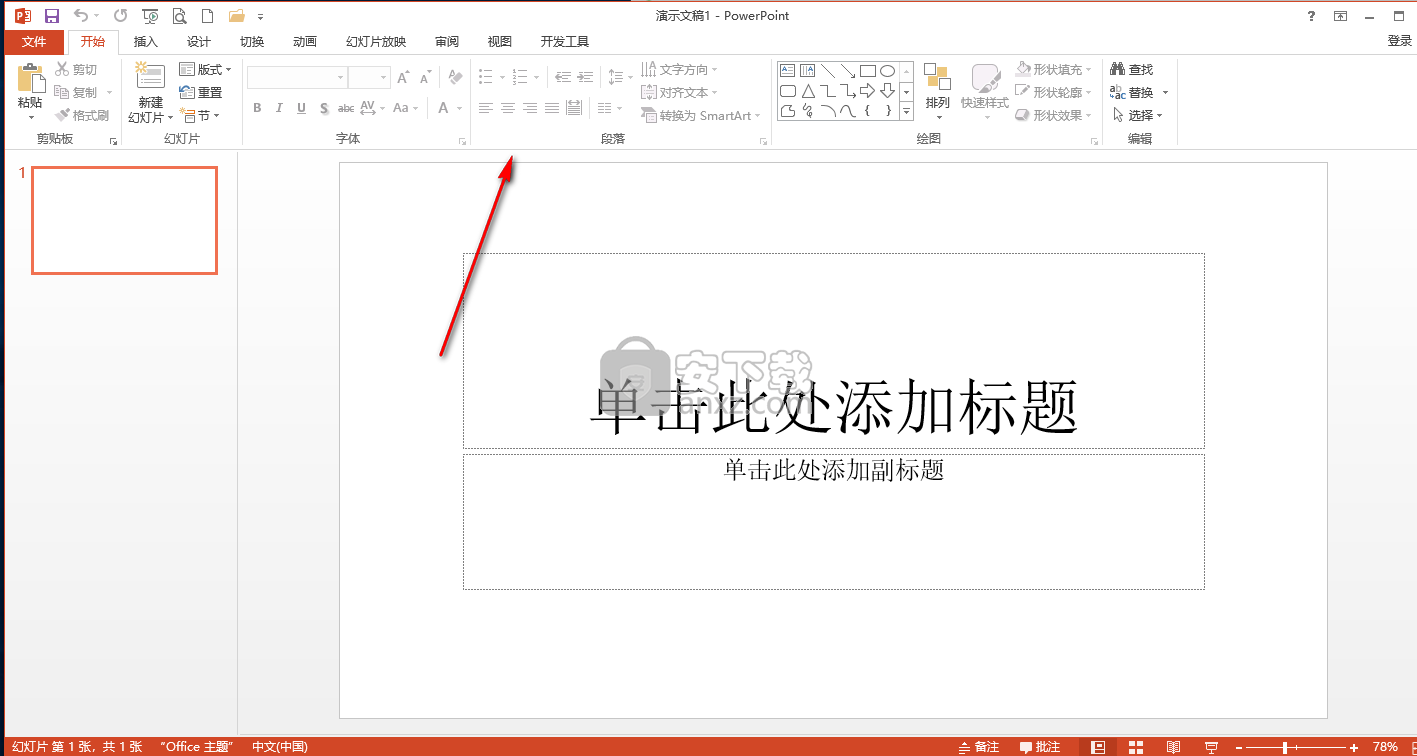The height and width of the screenshot is (756, 1417).
Task: Open the font name combo box
Action: [297, 77]
